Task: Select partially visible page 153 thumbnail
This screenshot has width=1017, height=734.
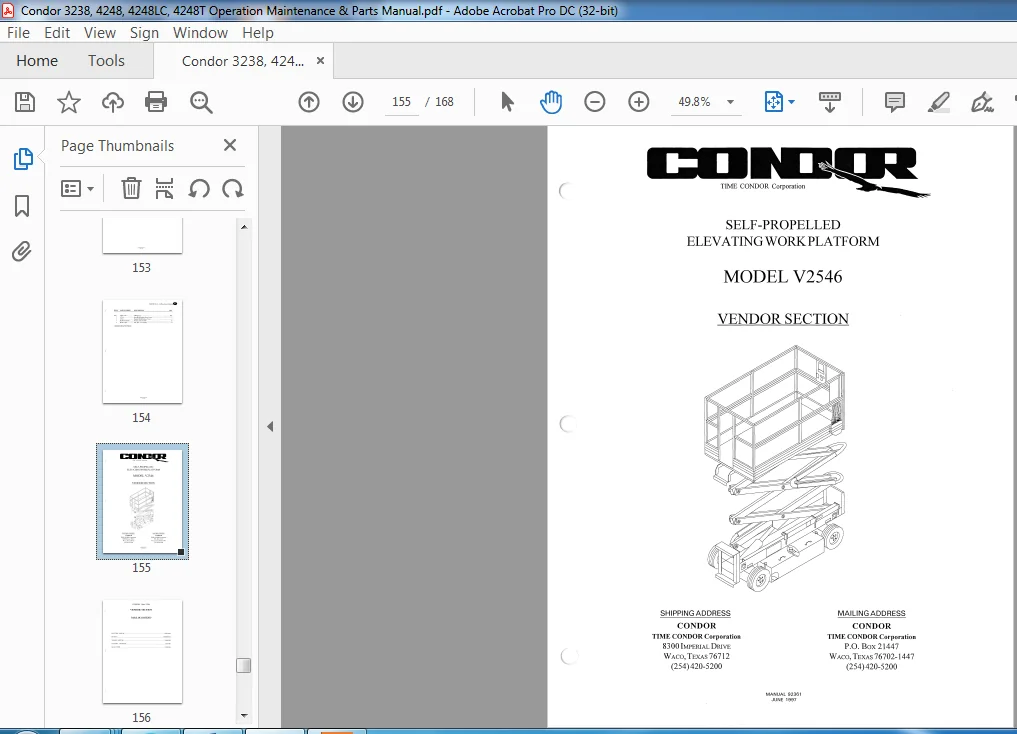Action: 142,236
